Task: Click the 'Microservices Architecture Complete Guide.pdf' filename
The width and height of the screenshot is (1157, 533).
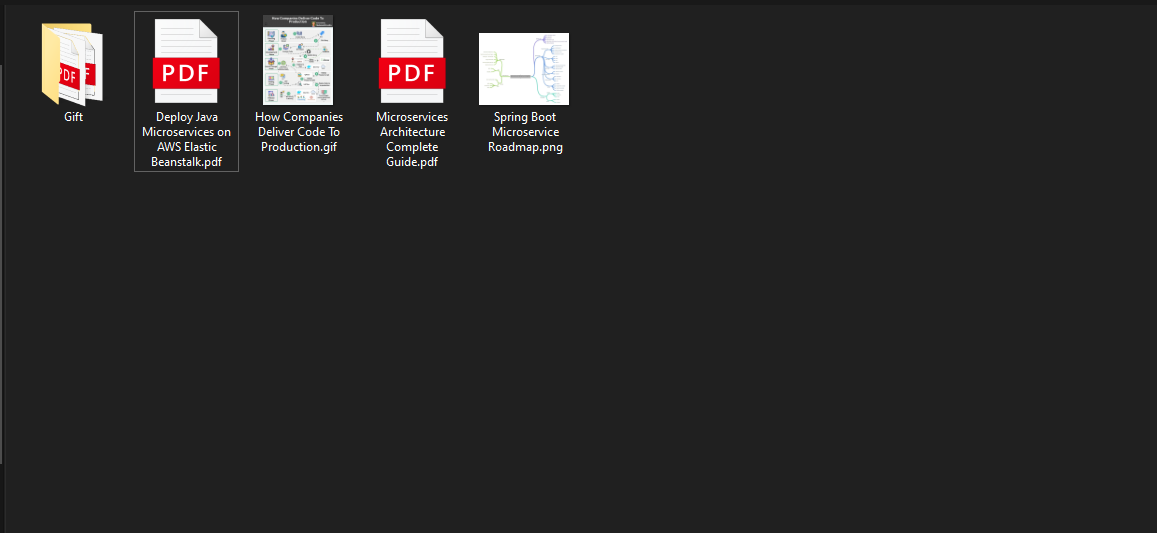Action: (412, 140)
